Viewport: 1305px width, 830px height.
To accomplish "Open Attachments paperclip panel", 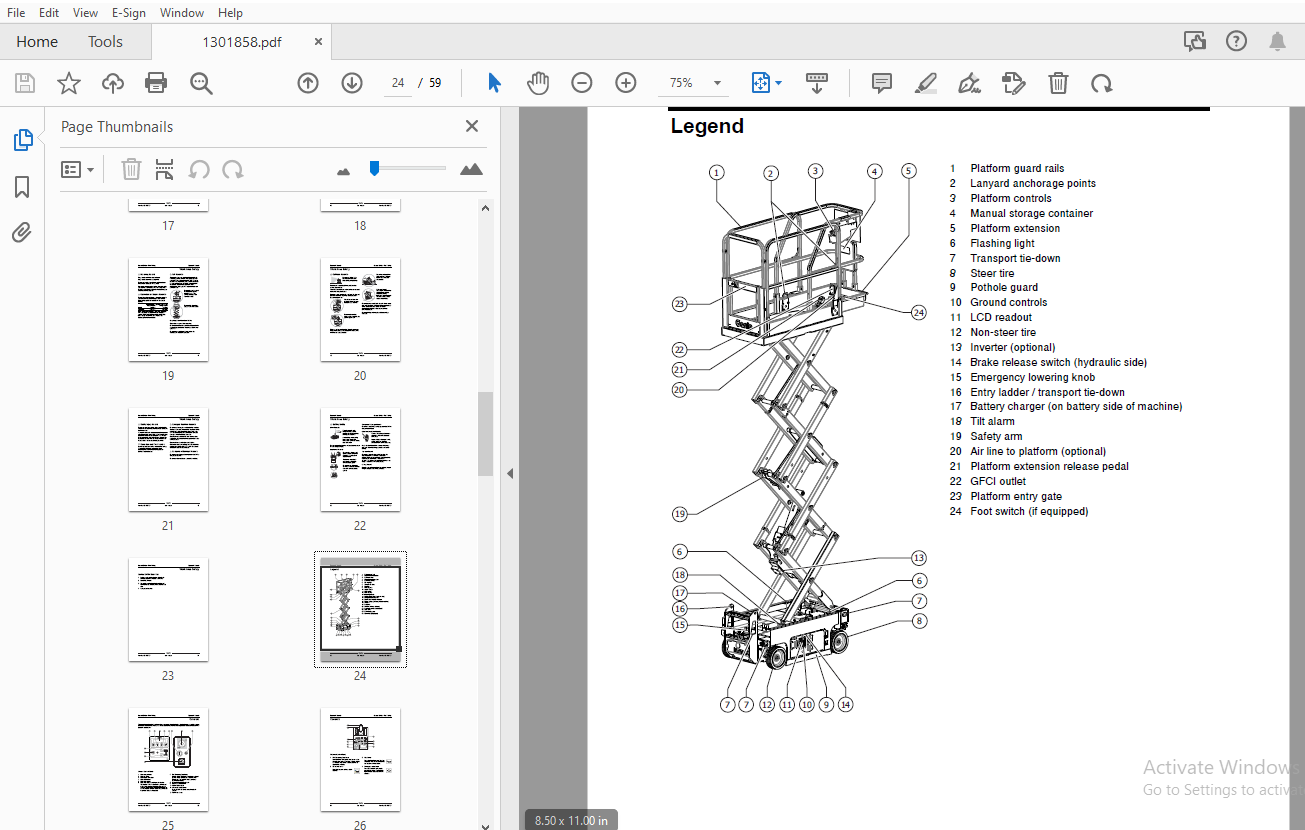I will (x=22, y=233).
